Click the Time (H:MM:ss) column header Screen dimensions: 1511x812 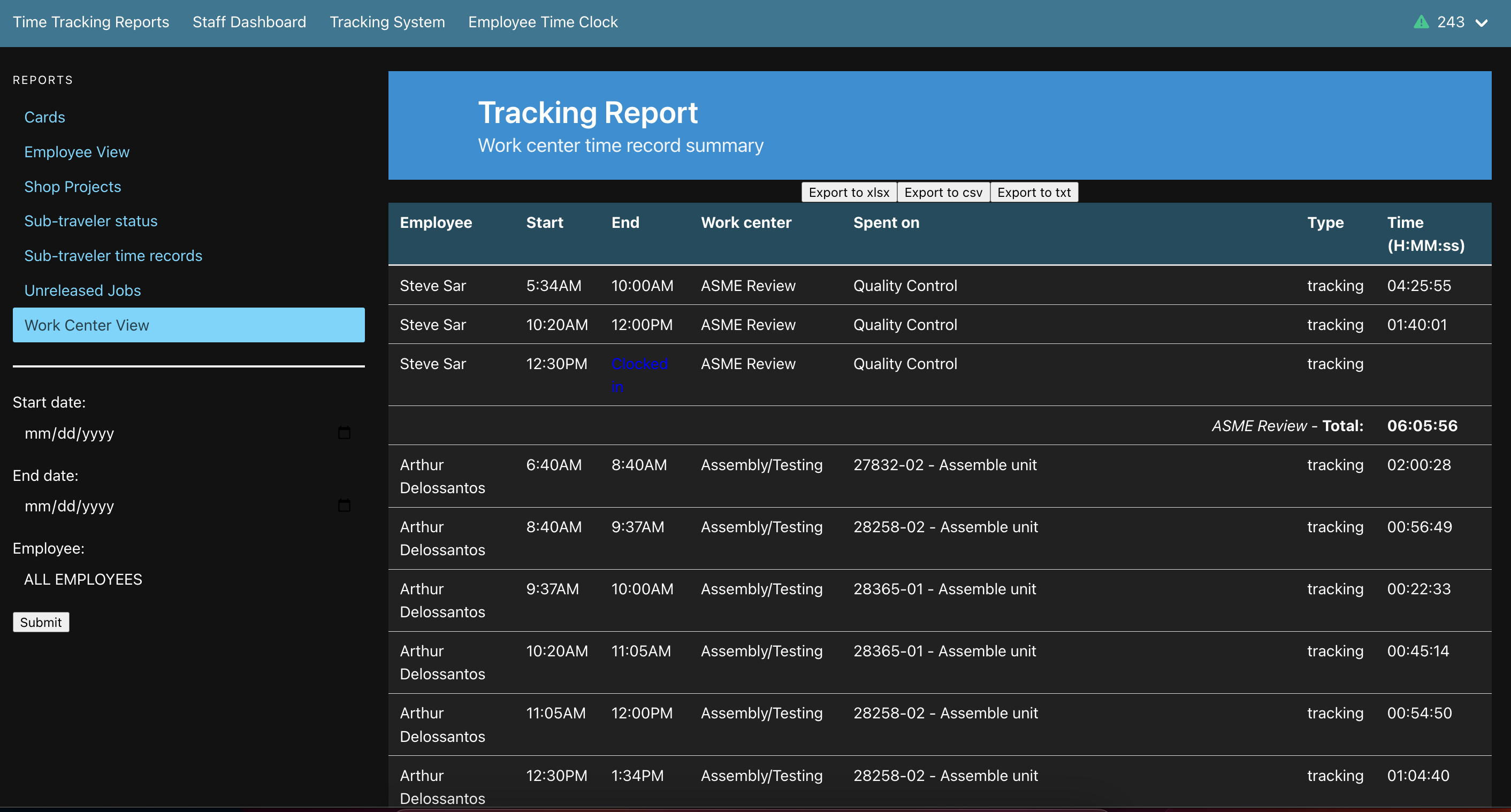pos(1426,234)
